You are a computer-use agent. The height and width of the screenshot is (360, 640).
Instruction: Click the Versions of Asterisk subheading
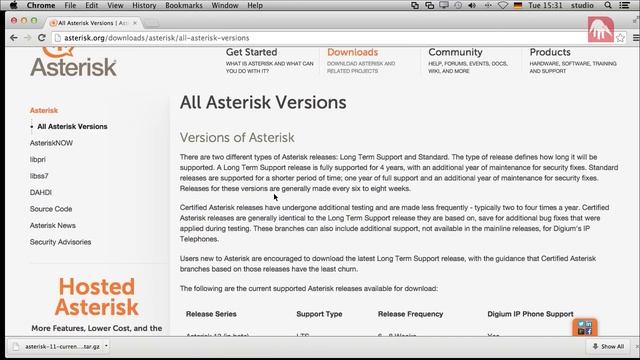[x=237, y=138]
